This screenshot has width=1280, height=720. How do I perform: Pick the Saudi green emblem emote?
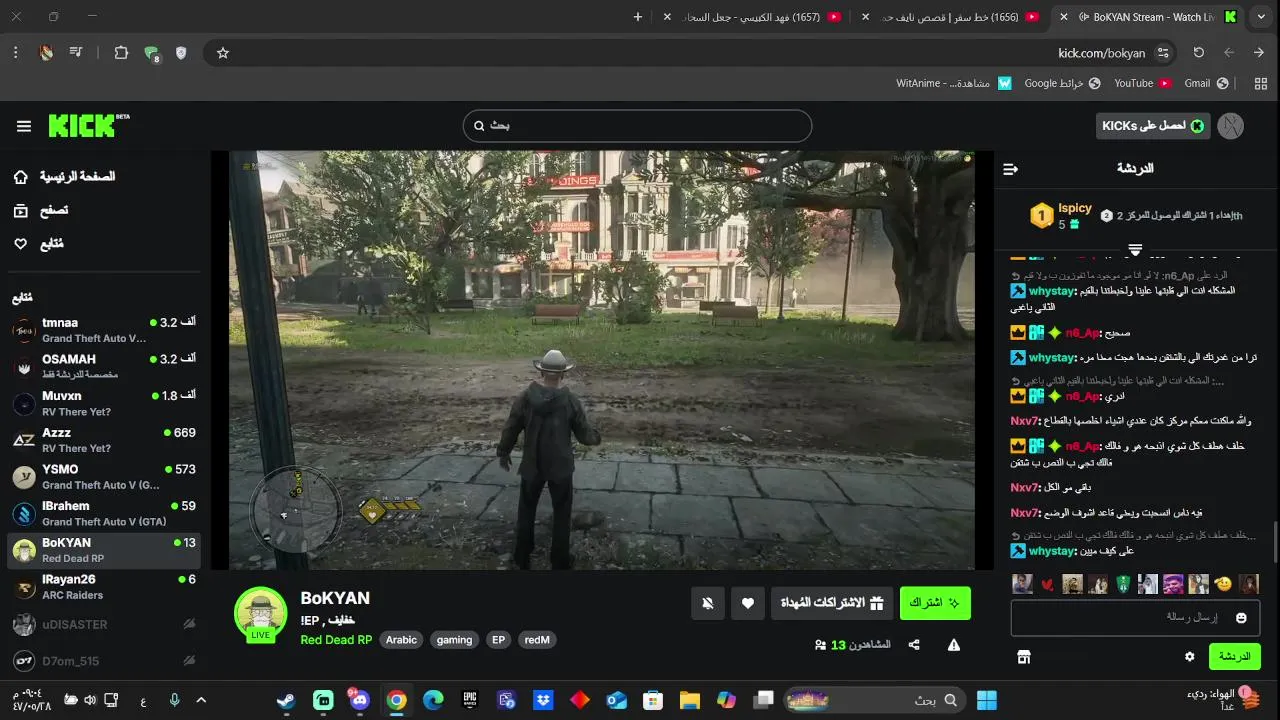point(1122,584)
